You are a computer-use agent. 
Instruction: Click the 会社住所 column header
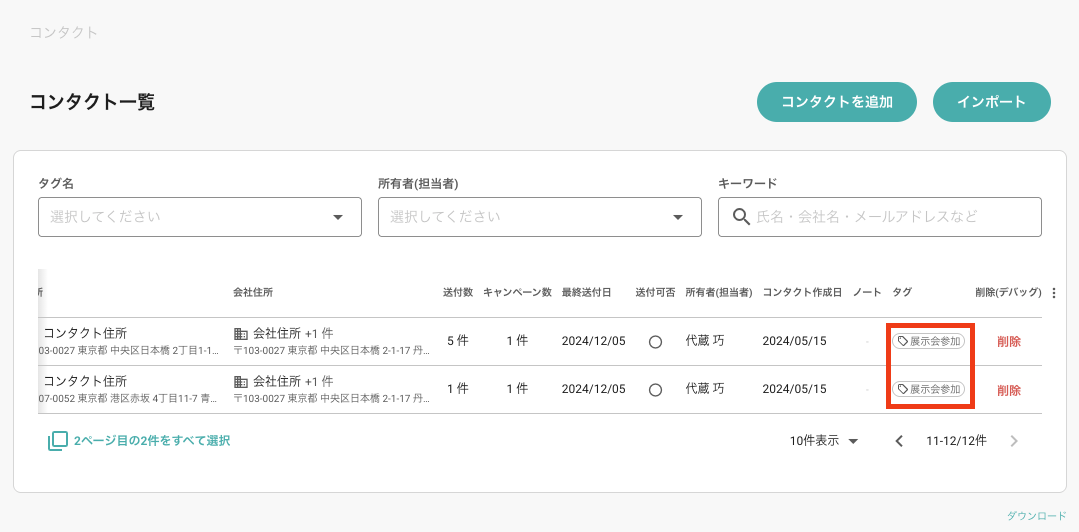click(x=253, y=292)
